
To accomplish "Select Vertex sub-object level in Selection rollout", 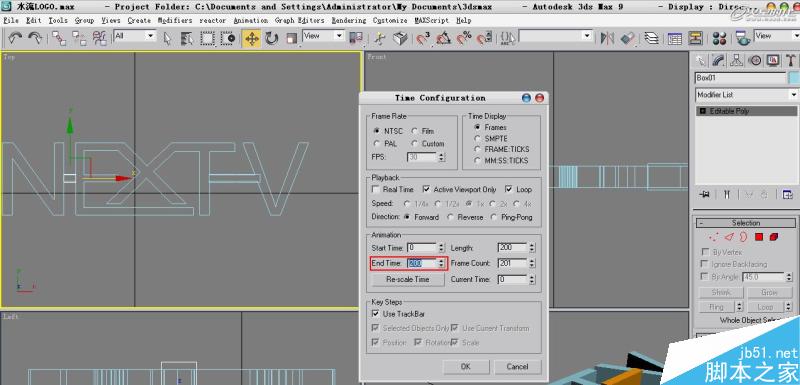I will pos(714,237).
